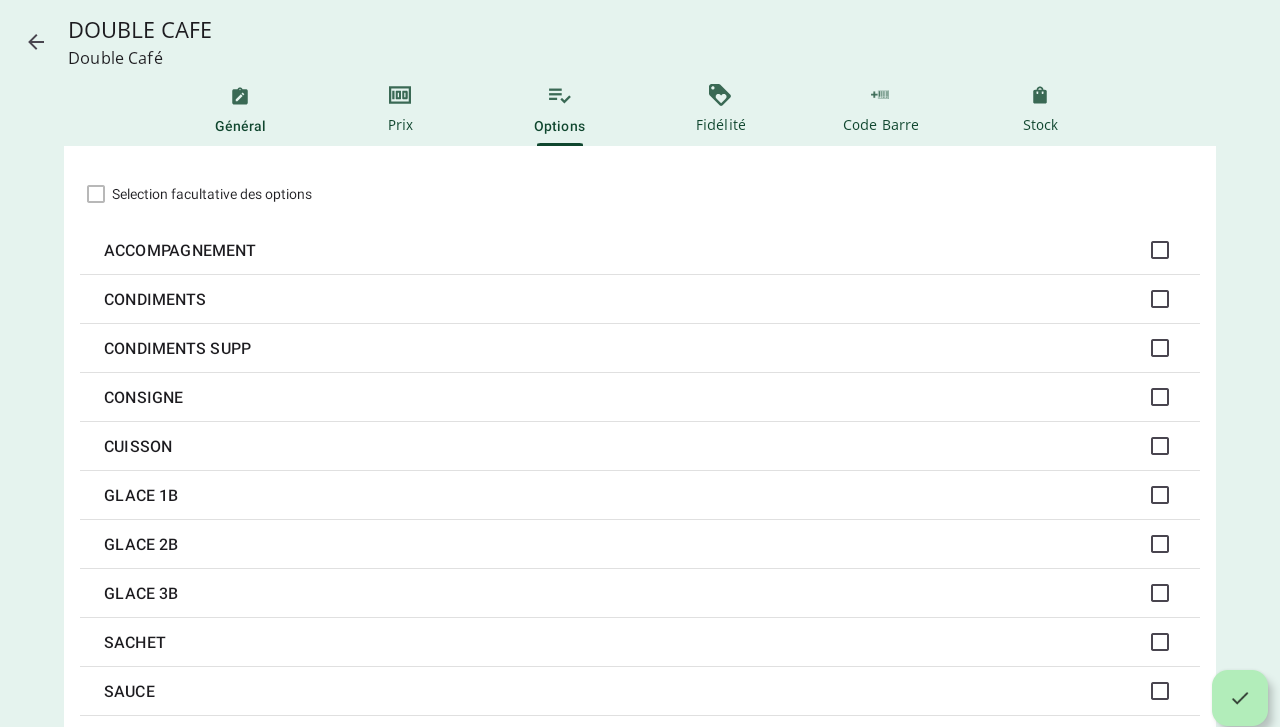
Task: Click the CONSIGNE row label
Action: tap(144, 398)
